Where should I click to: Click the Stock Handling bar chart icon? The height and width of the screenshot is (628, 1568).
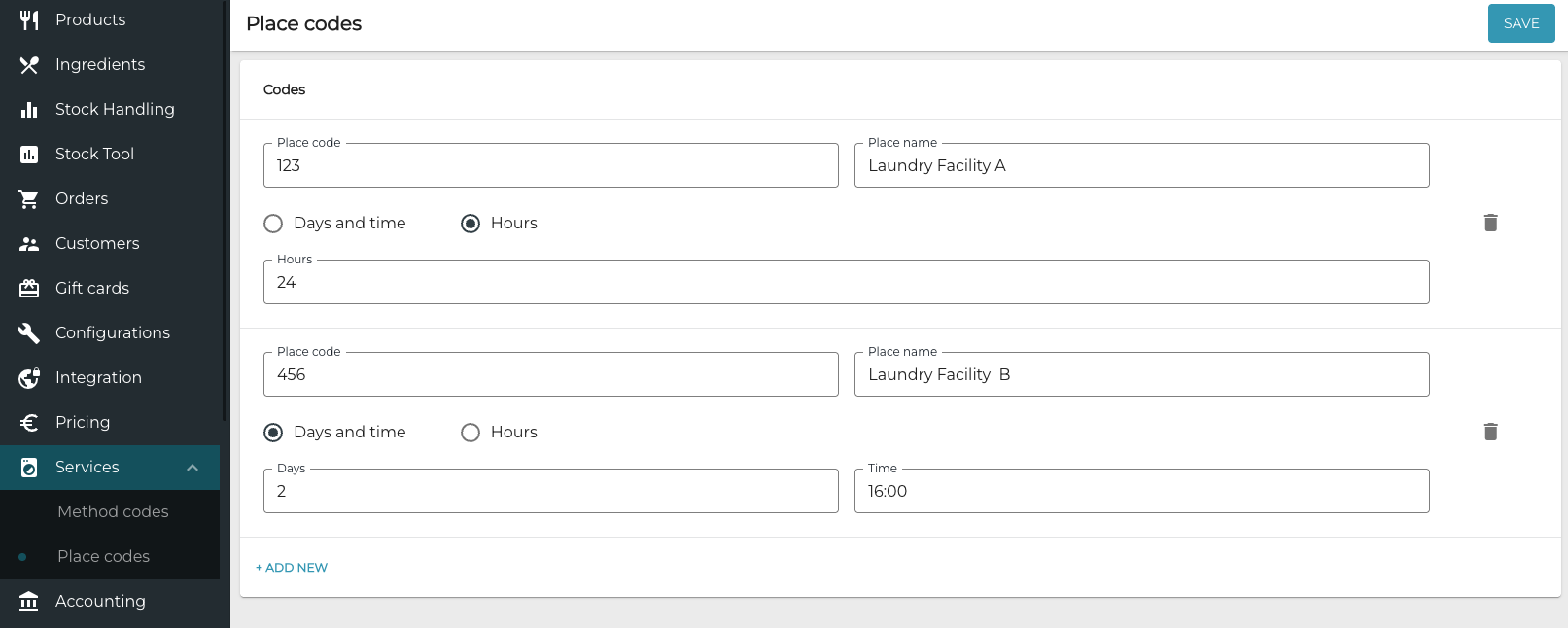29,110
